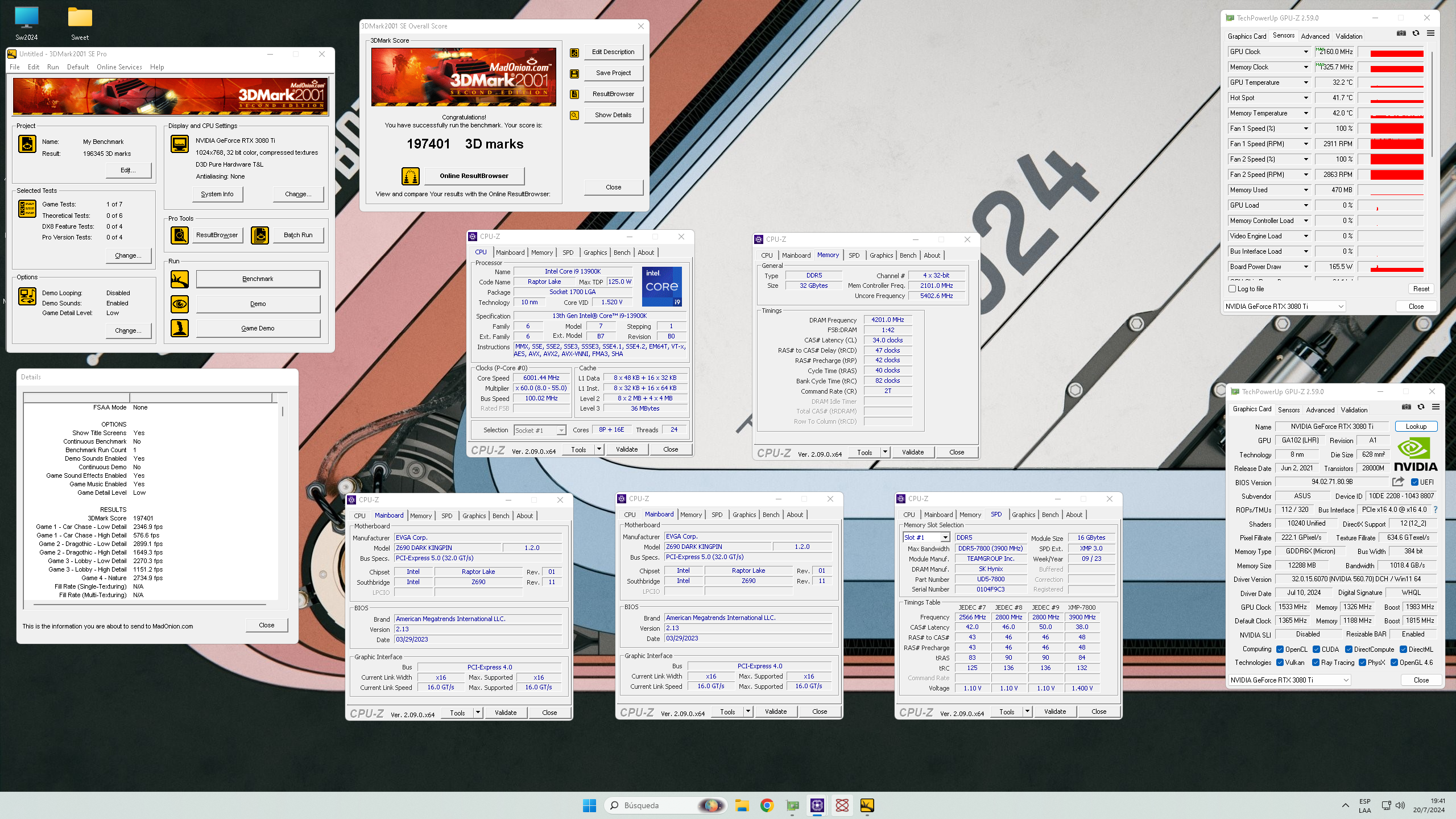Click the Online ResultBrowser button
The width and height of the screenshot is (1456, 819).
pos(474,176)
